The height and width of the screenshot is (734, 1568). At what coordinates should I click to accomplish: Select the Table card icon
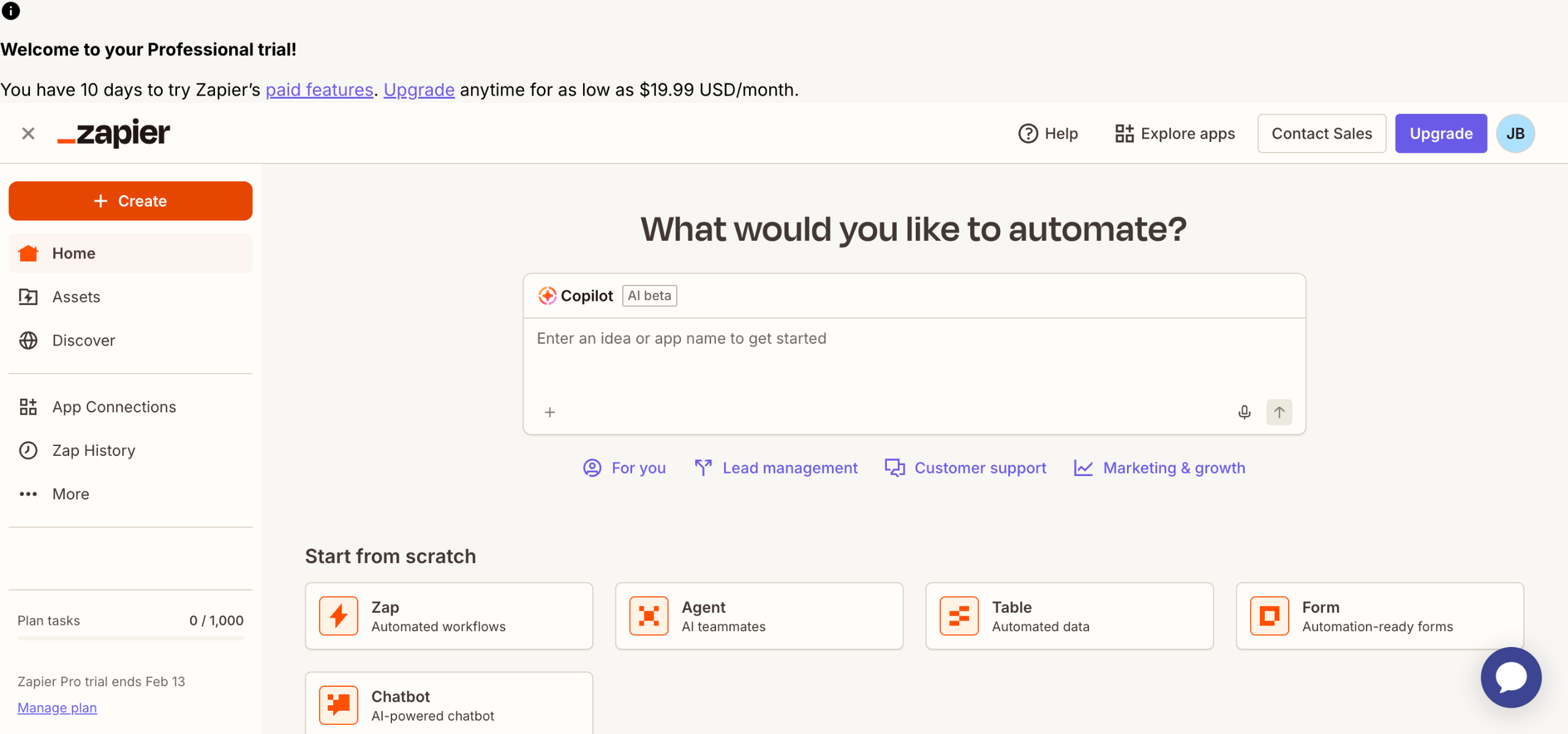(959, 616)
